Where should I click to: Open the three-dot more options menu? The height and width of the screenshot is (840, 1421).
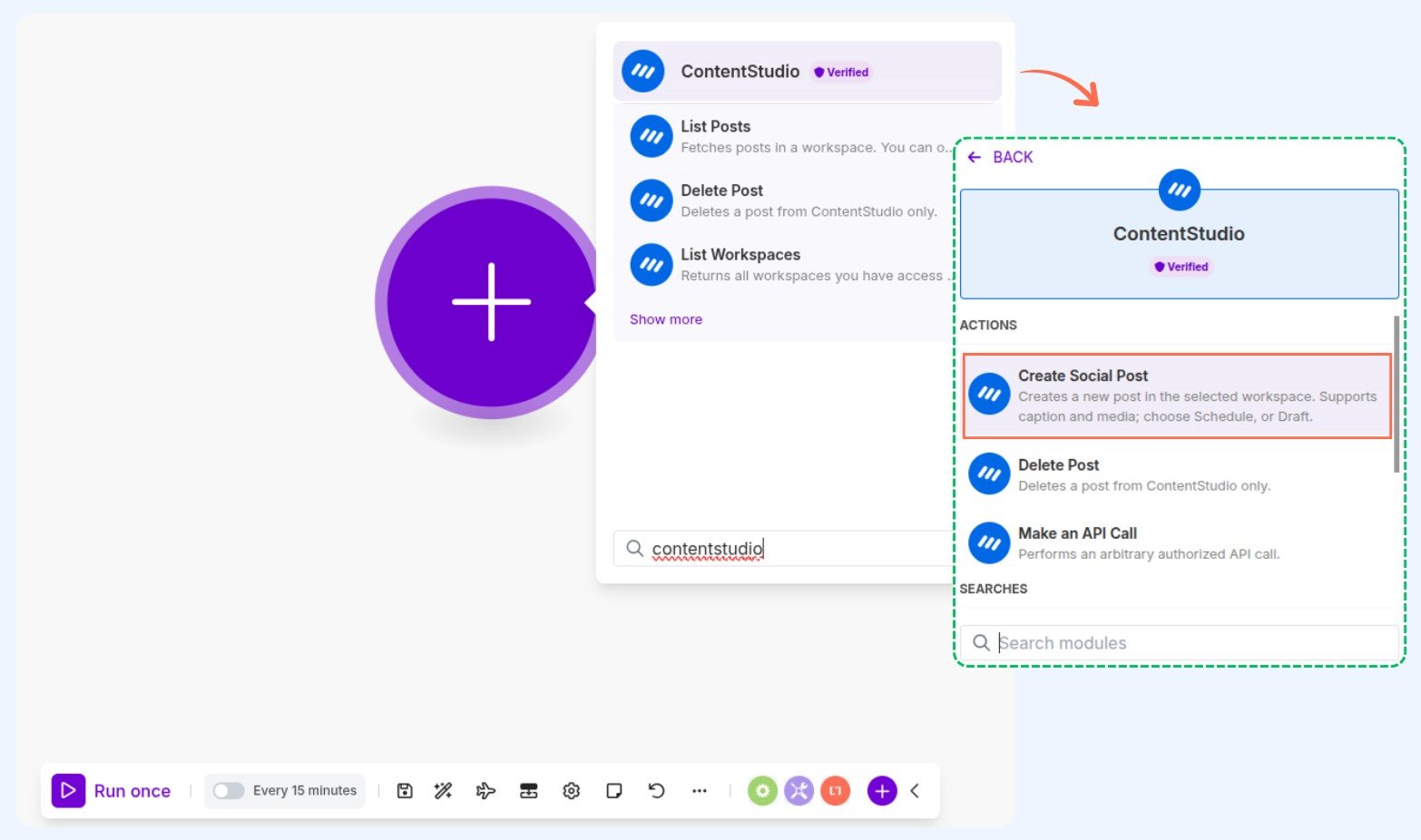click(699, 791)
